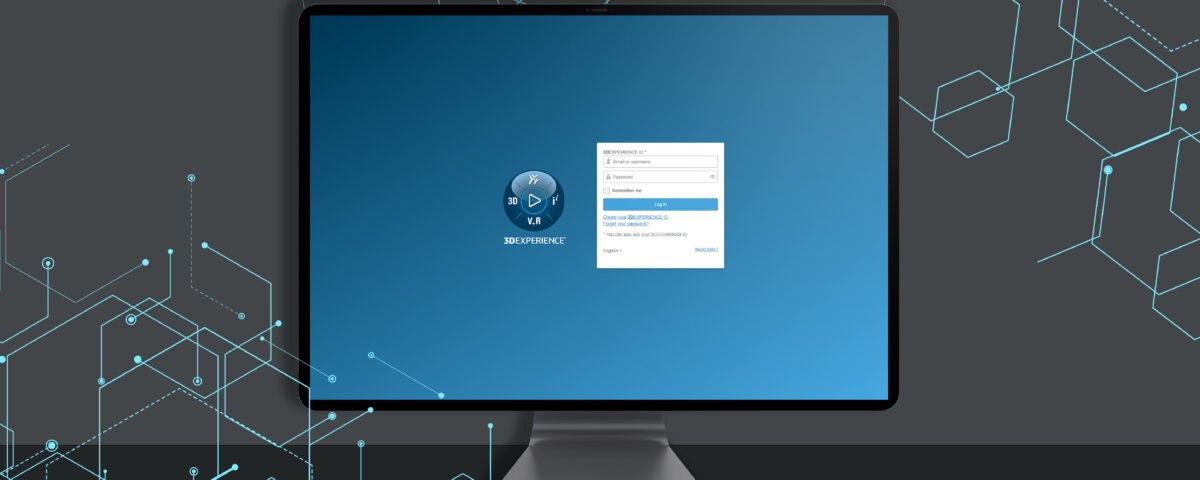
Task: Click the 'Forgot your password?' link
Action: point(626,224)
